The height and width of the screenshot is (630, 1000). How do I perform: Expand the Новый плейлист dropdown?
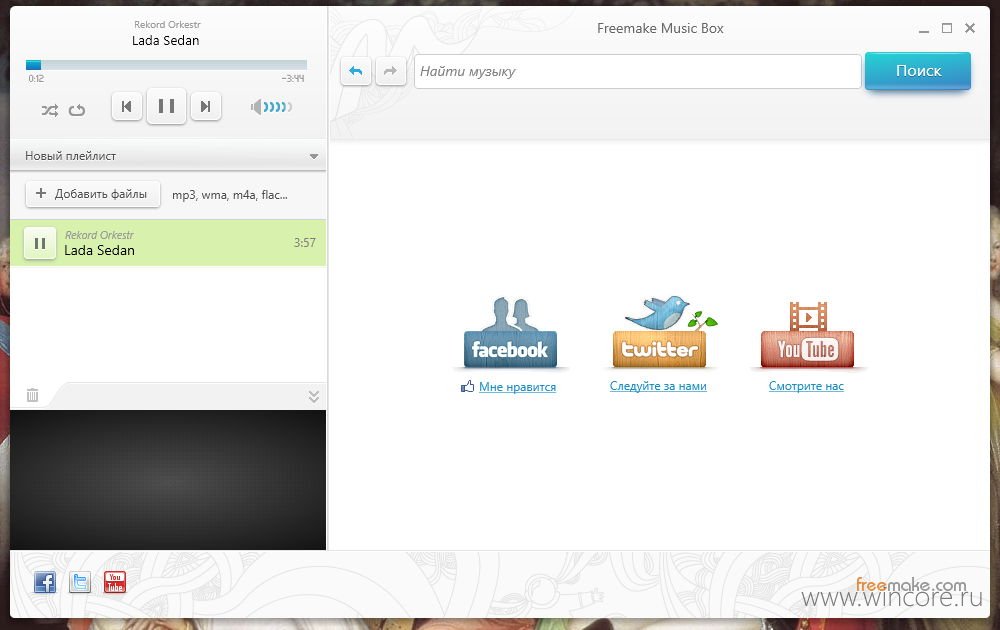[314, 156]
